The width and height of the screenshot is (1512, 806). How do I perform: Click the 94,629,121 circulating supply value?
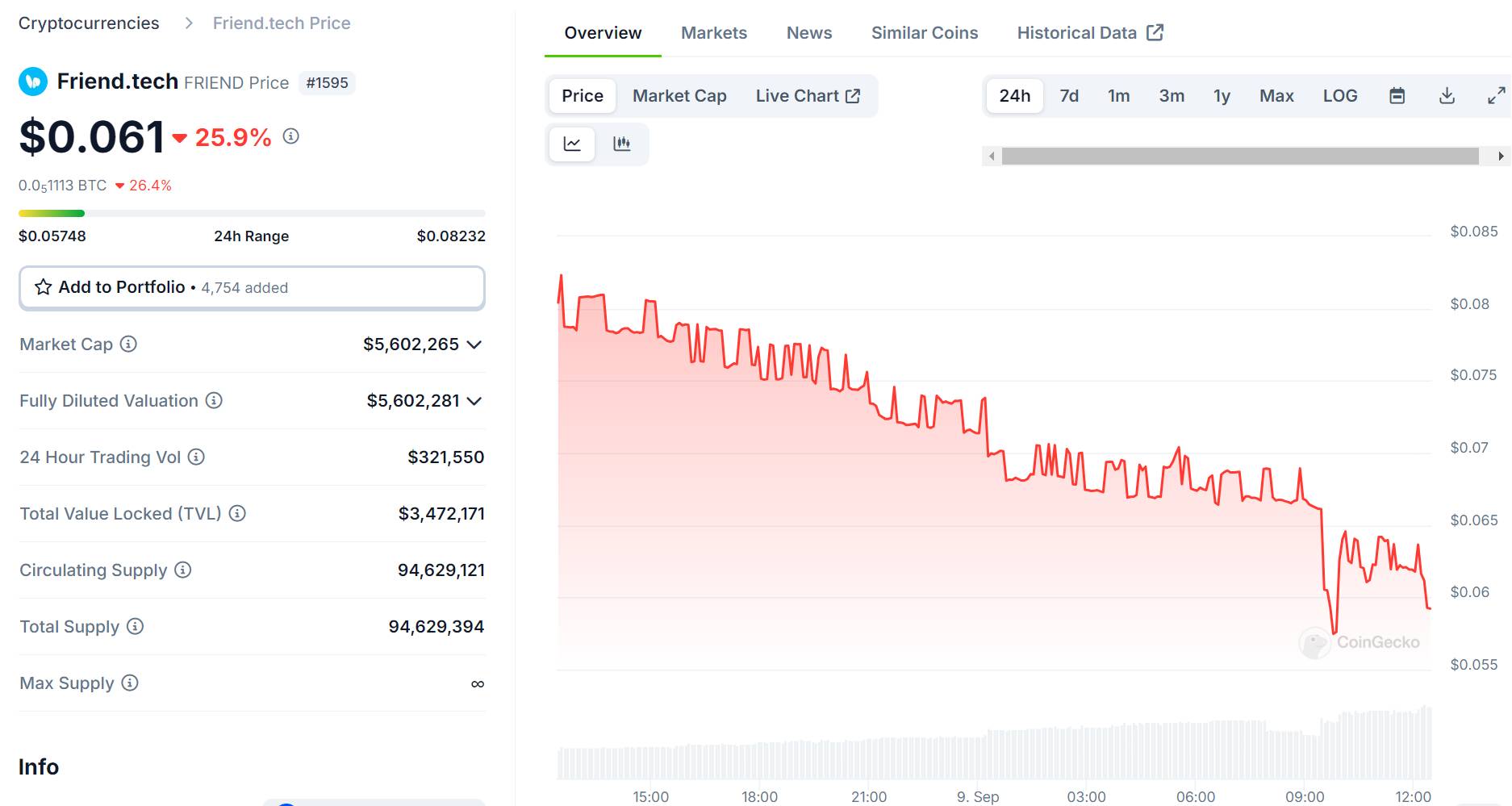pos(441,570)
